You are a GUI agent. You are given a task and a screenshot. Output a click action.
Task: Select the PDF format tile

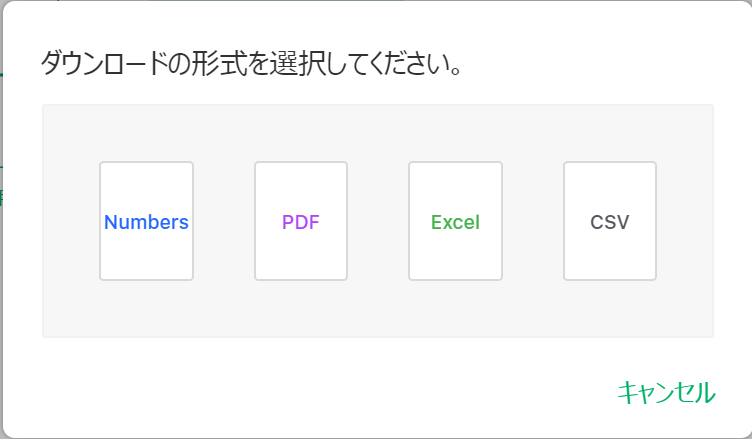click(301, 221)
